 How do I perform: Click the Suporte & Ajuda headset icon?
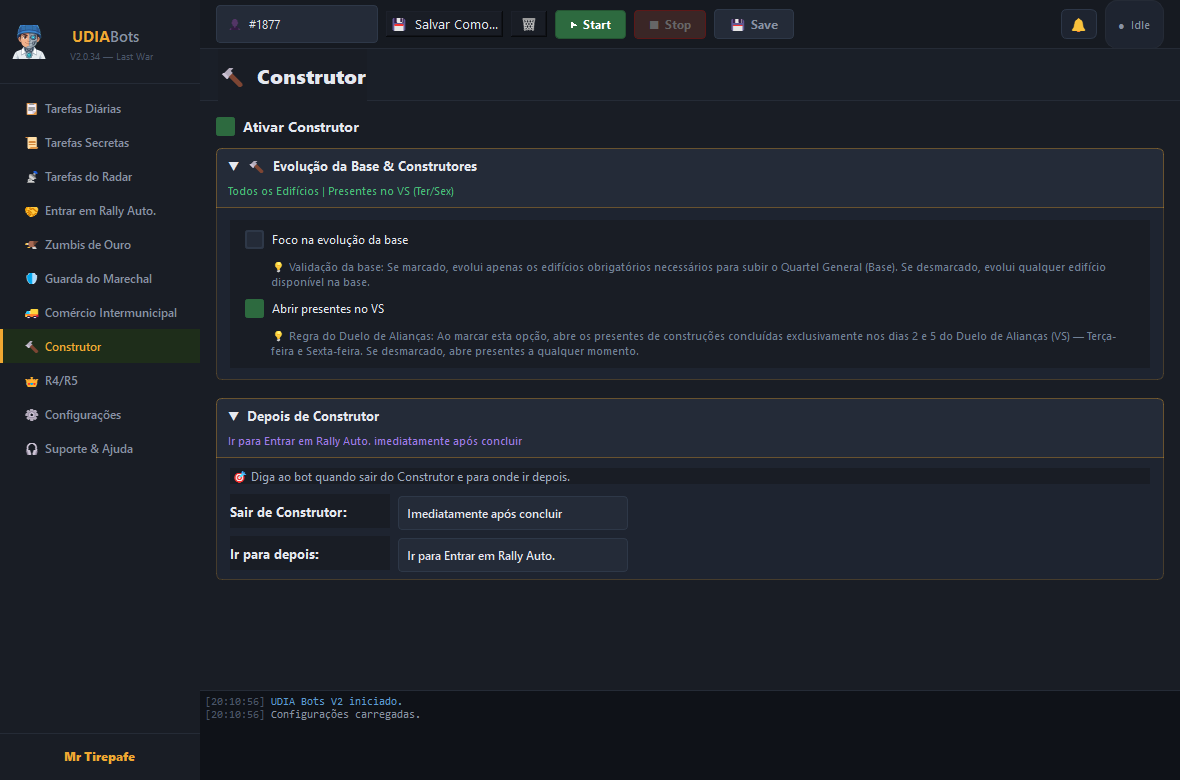(x=32, y=449)
